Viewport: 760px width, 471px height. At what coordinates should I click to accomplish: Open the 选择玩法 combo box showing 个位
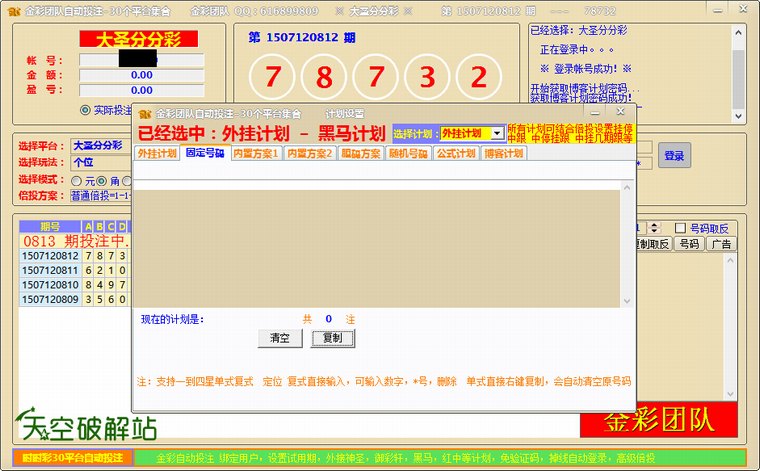point(100,162)
